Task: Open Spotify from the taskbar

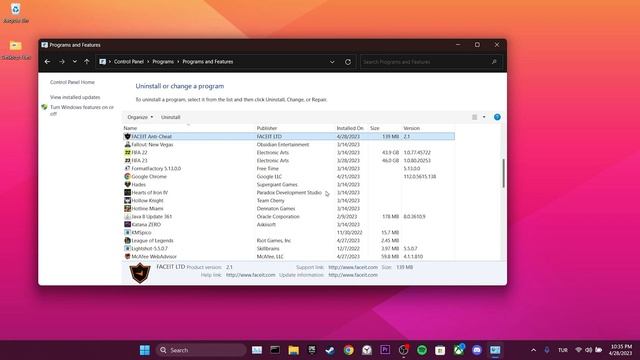Action: 422,350
